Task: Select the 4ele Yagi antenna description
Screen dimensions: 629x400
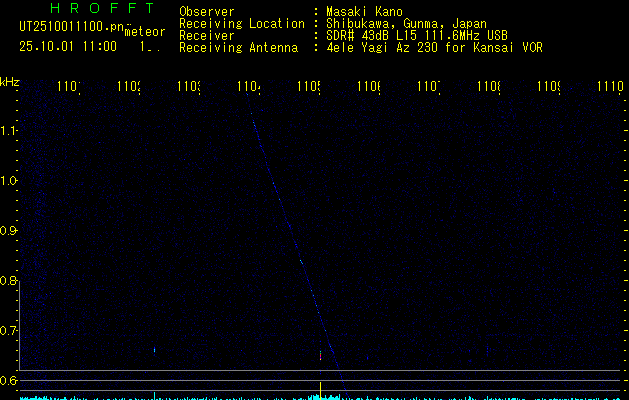Action: 434,47
